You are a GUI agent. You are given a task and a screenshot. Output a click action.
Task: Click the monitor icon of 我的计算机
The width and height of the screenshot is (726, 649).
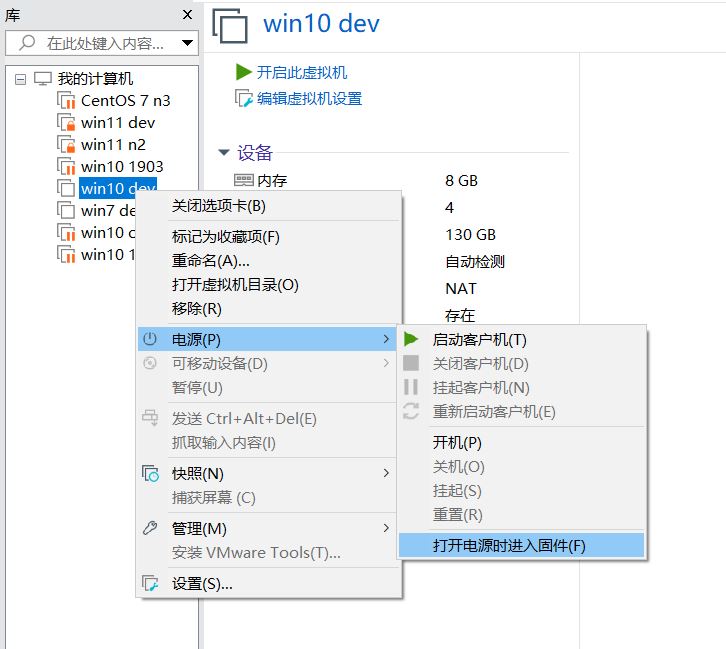43,79
